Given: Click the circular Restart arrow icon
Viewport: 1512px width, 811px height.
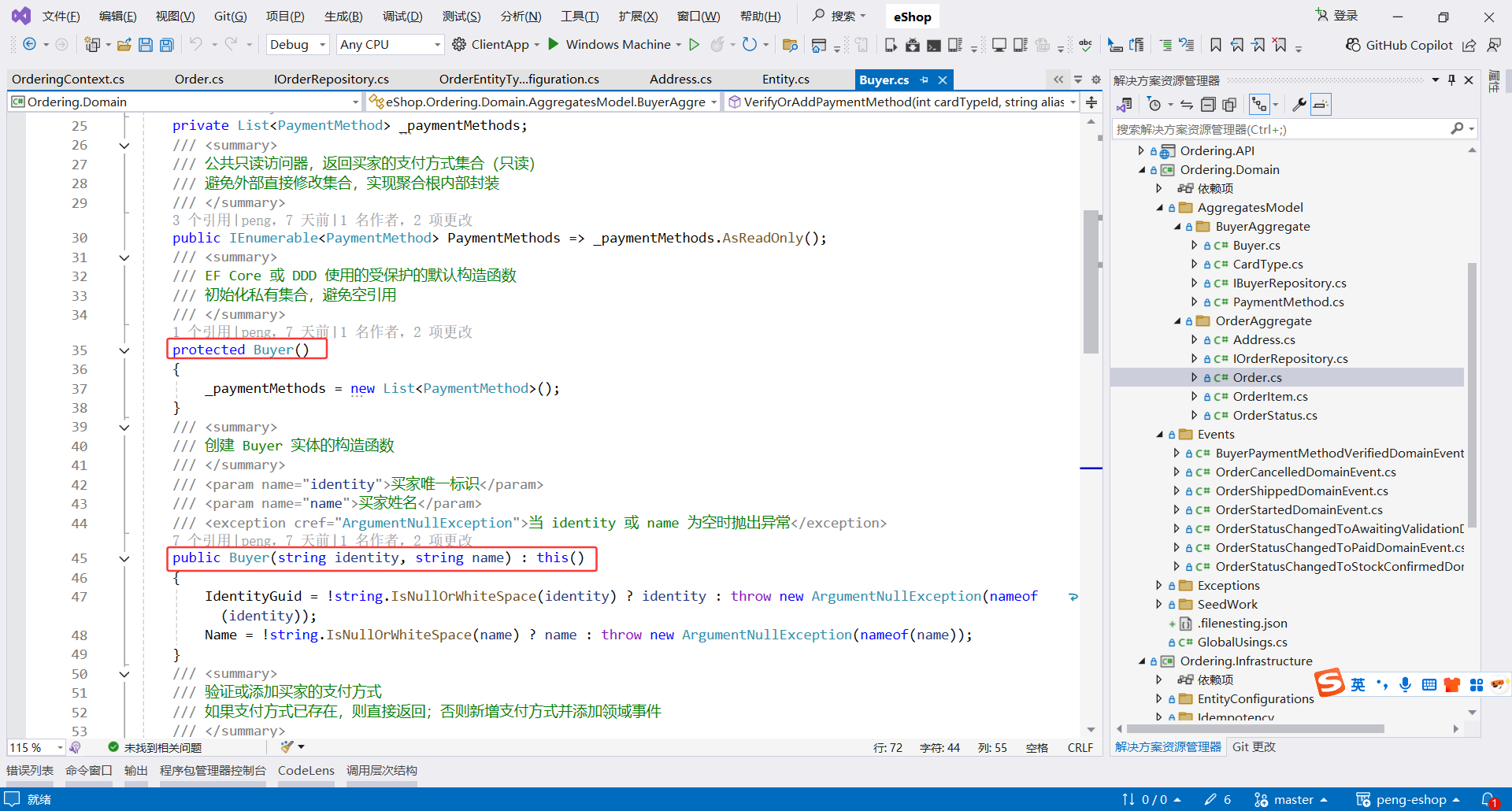Looking at the screenshot, I should click(x=750, y=45).
